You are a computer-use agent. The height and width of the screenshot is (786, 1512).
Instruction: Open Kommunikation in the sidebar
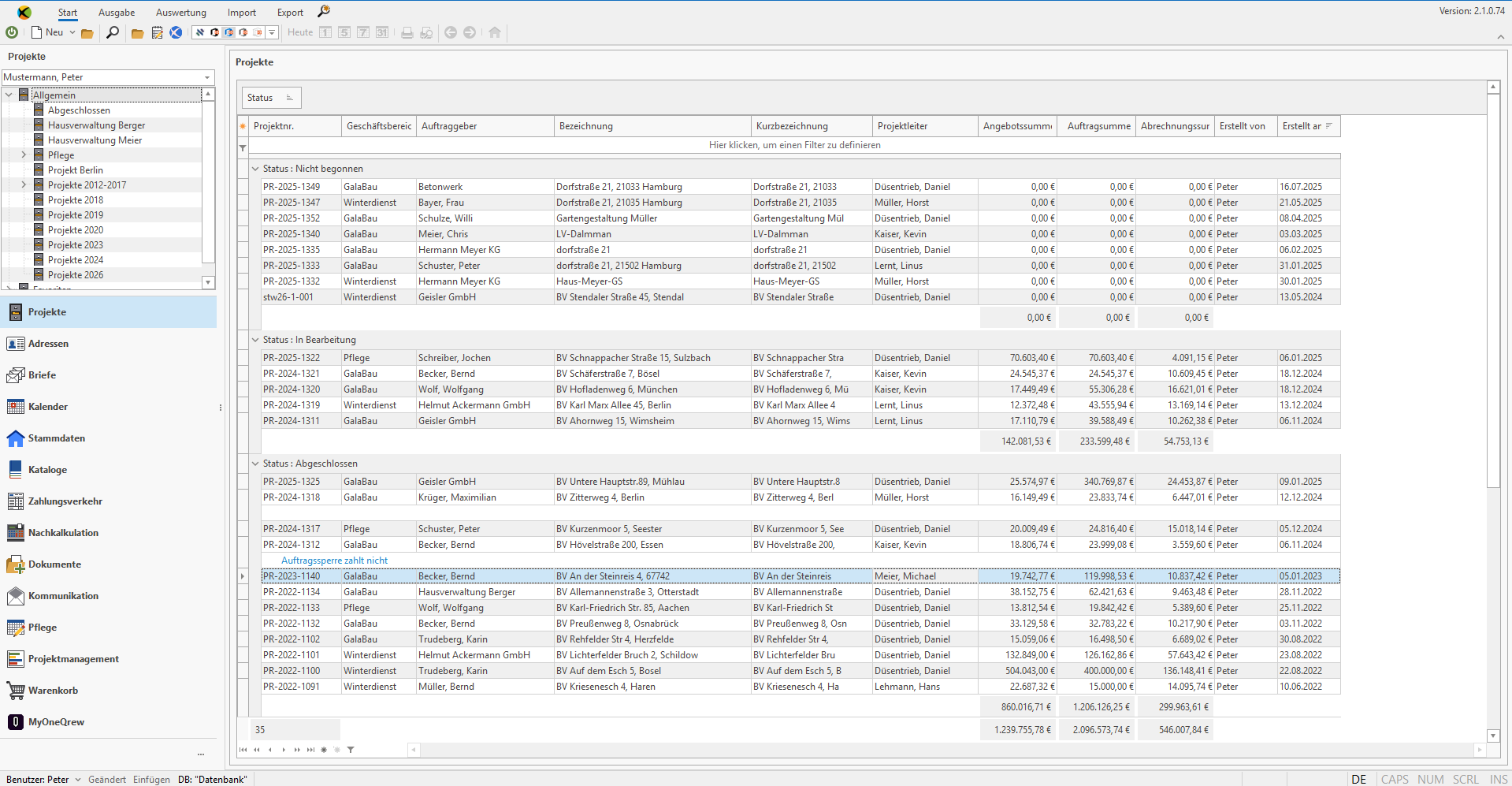(x=109, y=596)
